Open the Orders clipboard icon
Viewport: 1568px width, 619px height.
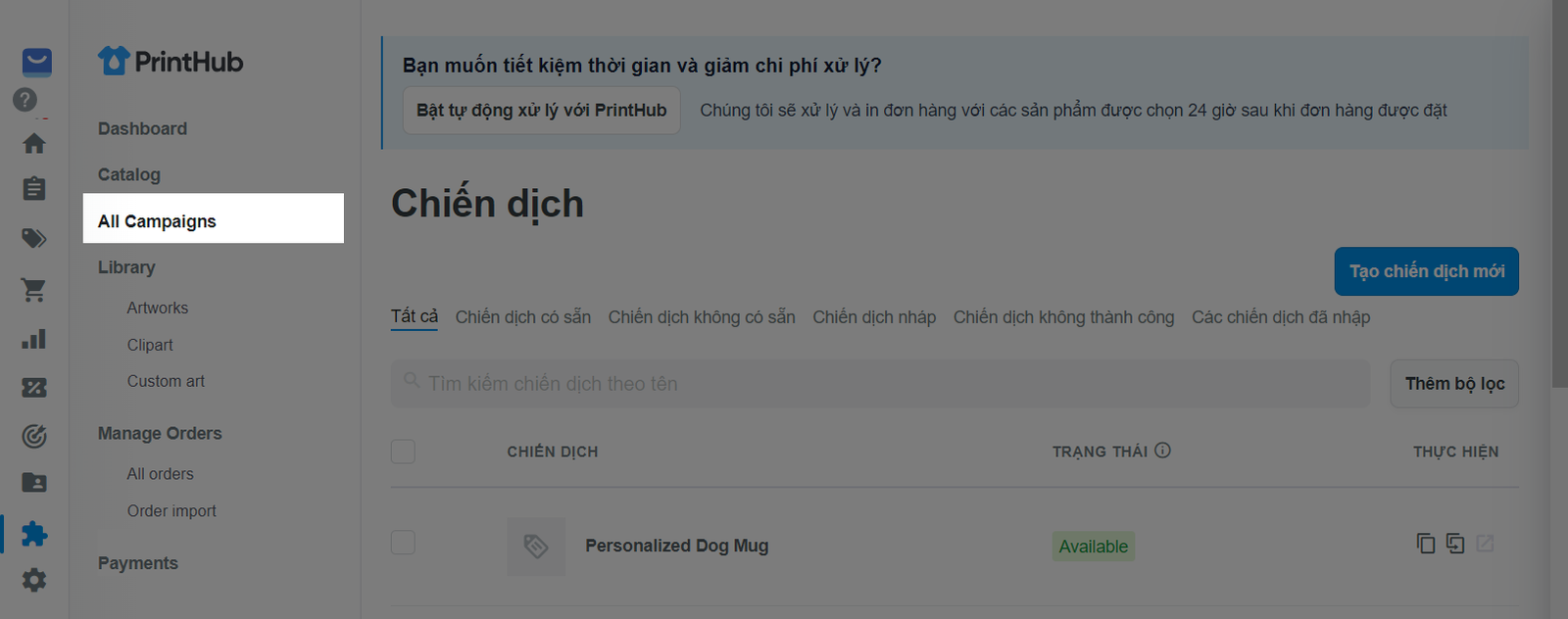pyautogui.click(x=34, y=188)
